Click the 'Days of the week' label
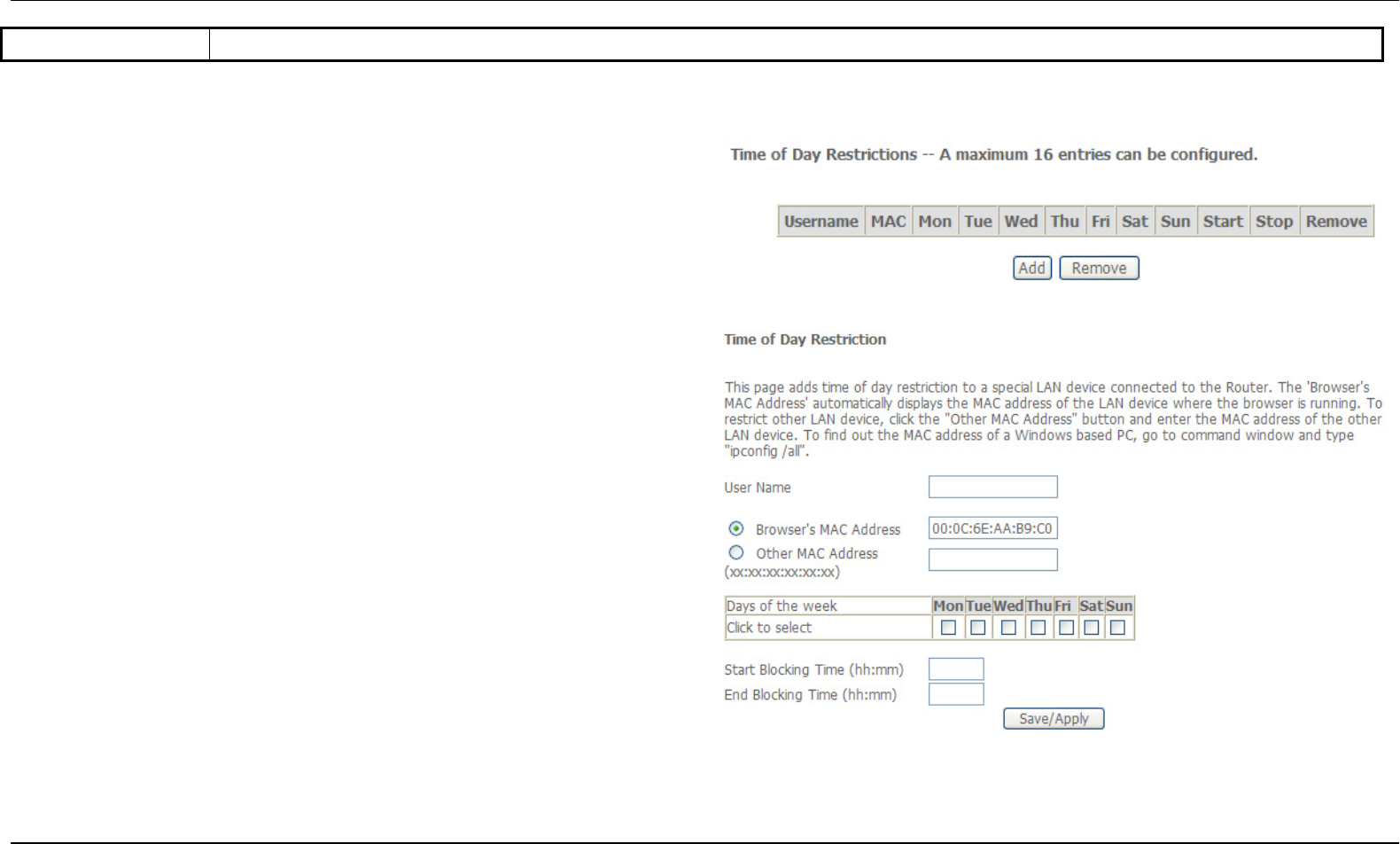 pos(782,606)
